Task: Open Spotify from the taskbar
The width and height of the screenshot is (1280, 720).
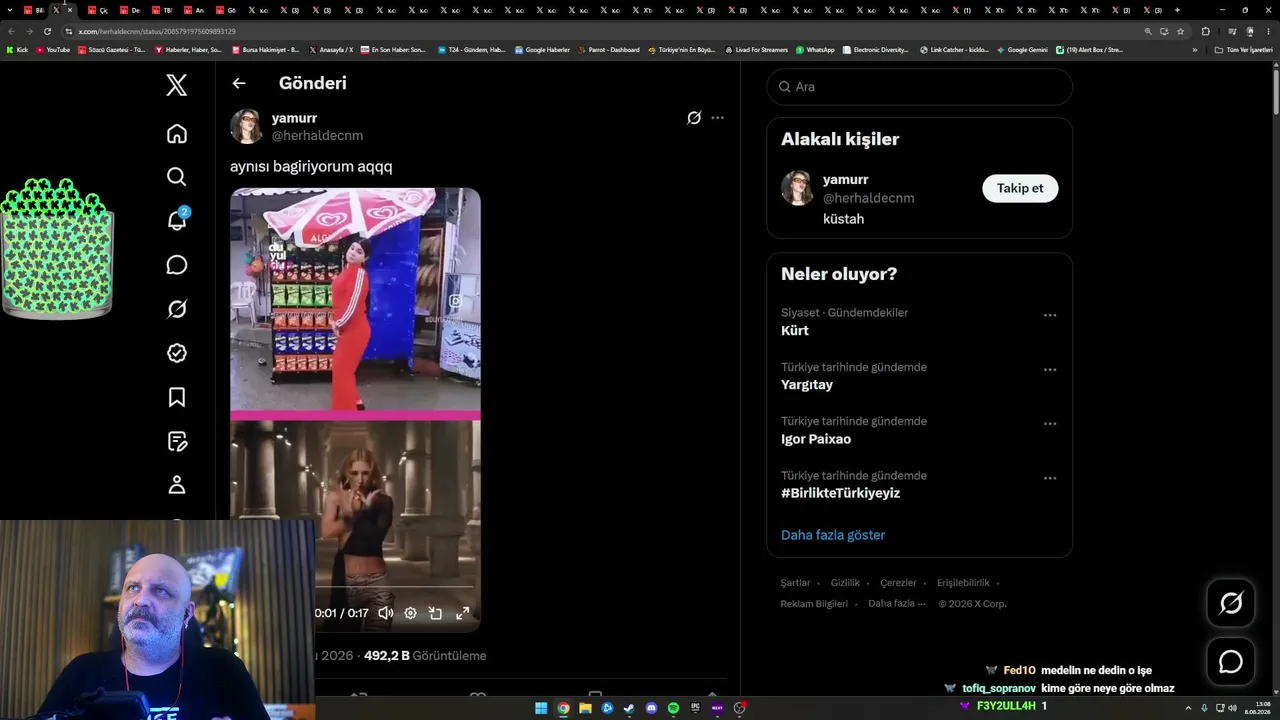Action: [x=673, y=708]
